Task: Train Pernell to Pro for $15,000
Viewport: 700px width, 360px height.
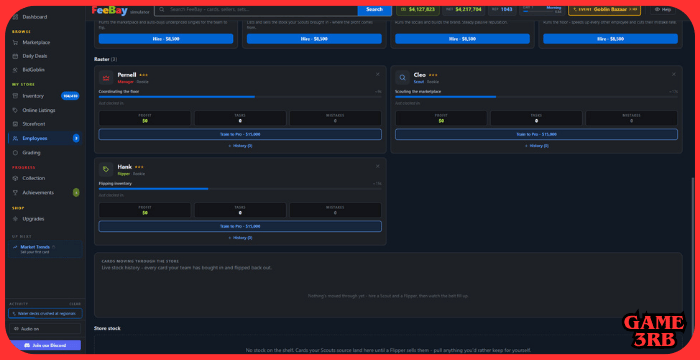Action: point(240,134)
